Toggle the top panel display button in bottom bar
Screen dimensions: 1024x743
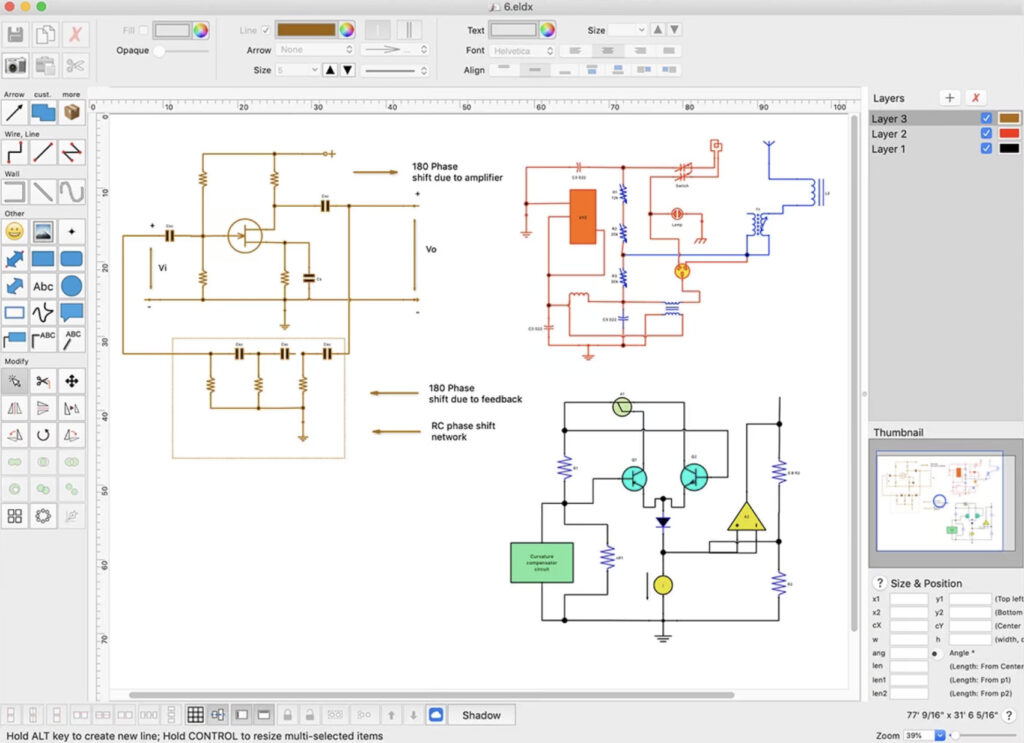[x=264, y=715]
